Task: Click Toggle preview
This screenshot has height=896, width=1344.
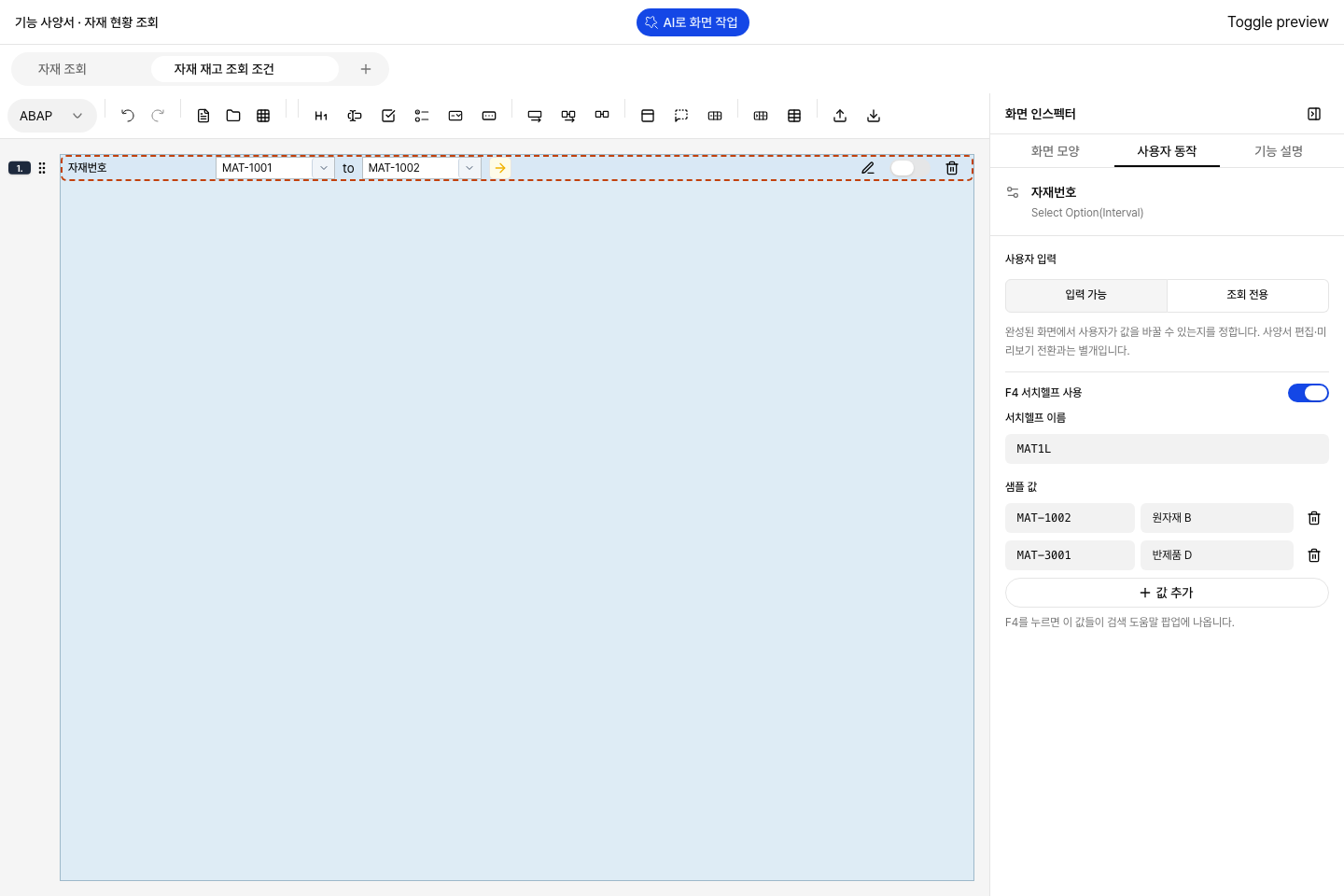Action: coord(1278,22)
